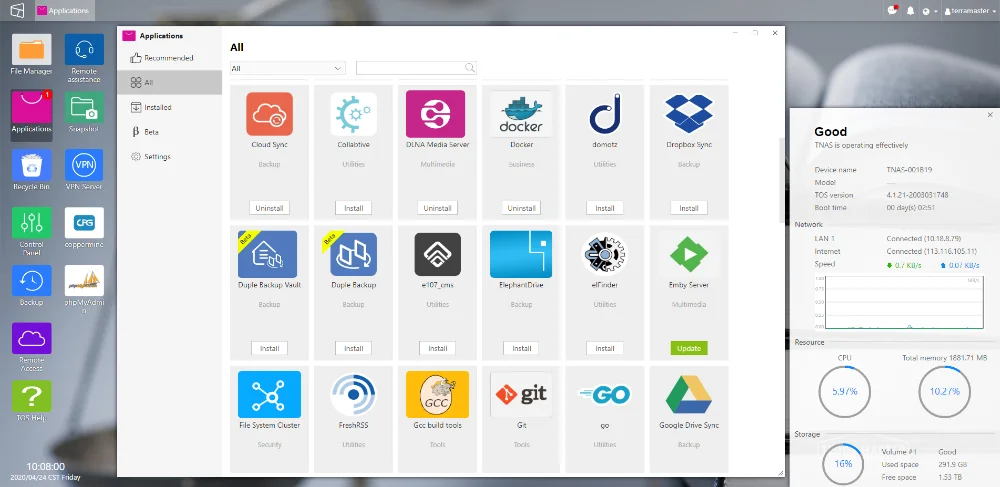This screenshot has width=1000, height=487.
Task: Uninstall Cloud Sync
Action: coord(269,208)
